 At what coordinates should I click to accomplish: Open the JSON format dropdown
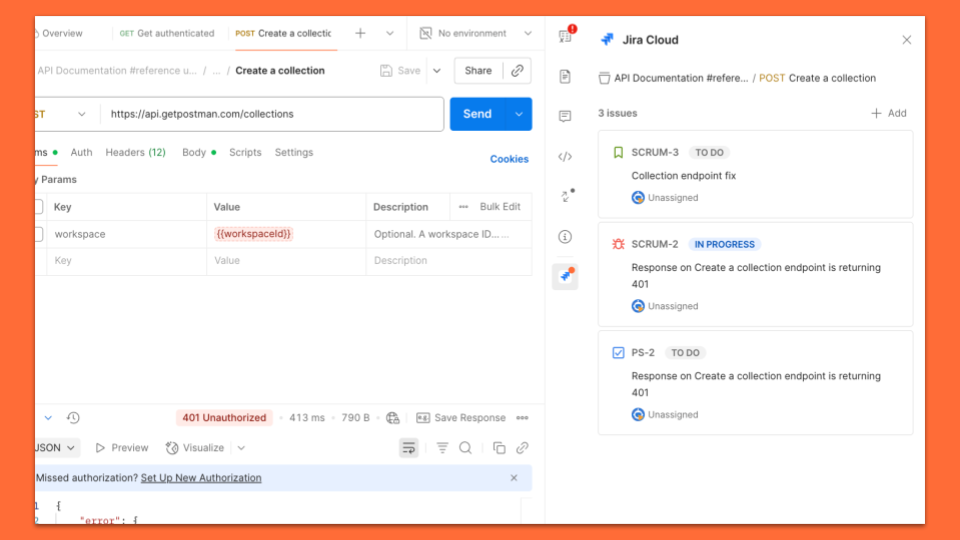coord(55,448)
